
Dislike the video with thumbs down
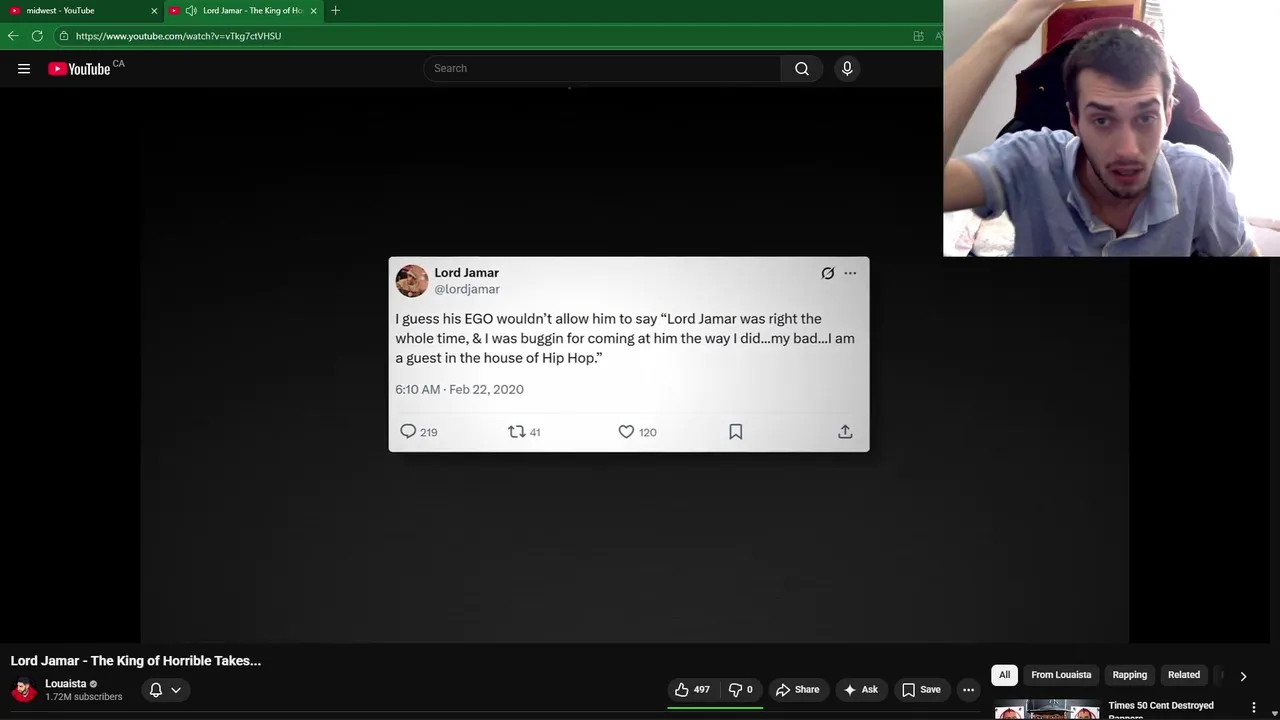coord(740,689)
